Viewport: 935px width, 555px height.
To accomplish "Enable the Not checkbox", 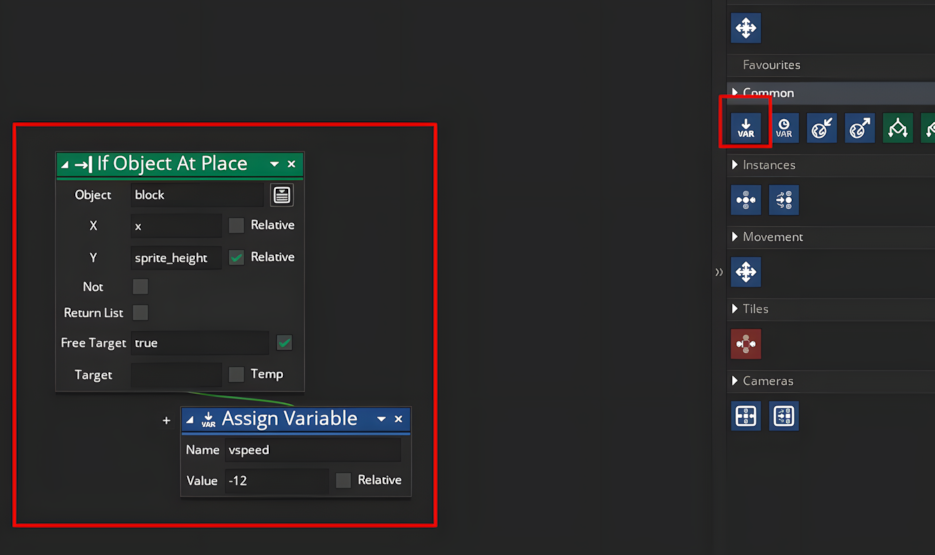I will click(x=140, y=287).
